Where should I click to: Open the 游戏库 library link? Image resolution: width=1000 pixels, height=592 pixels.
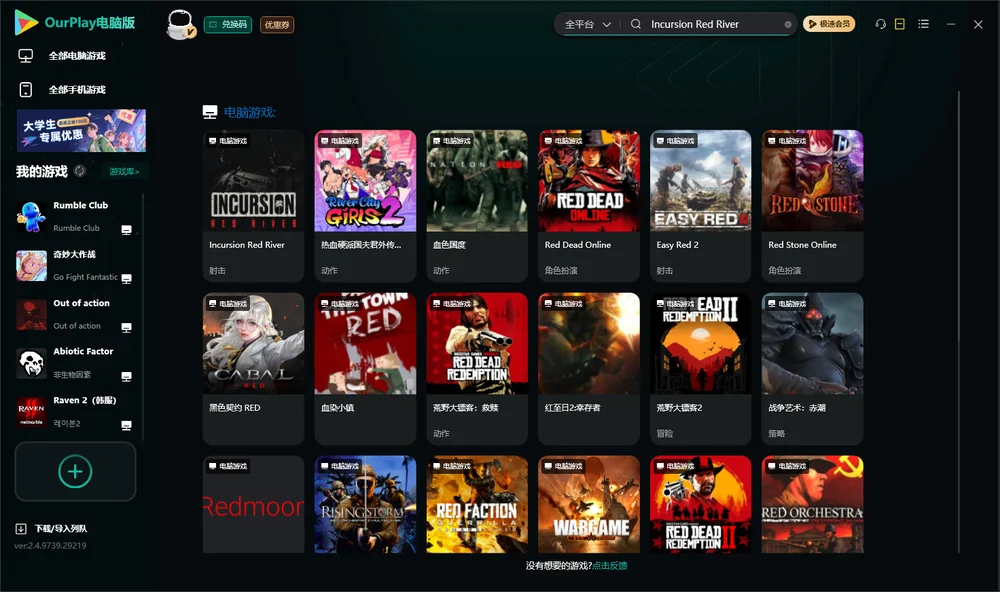click(124, 171)
